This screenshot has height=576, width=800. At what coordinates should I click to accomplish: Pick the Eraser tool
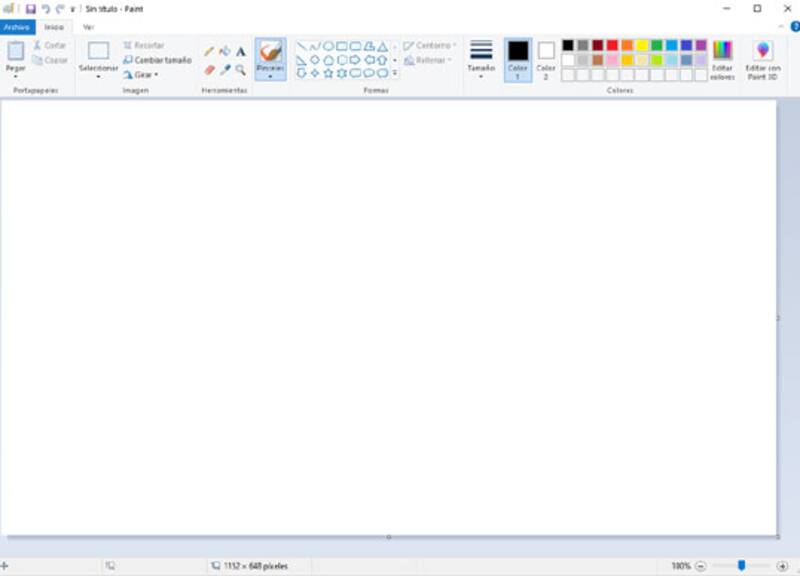(209, 70)
